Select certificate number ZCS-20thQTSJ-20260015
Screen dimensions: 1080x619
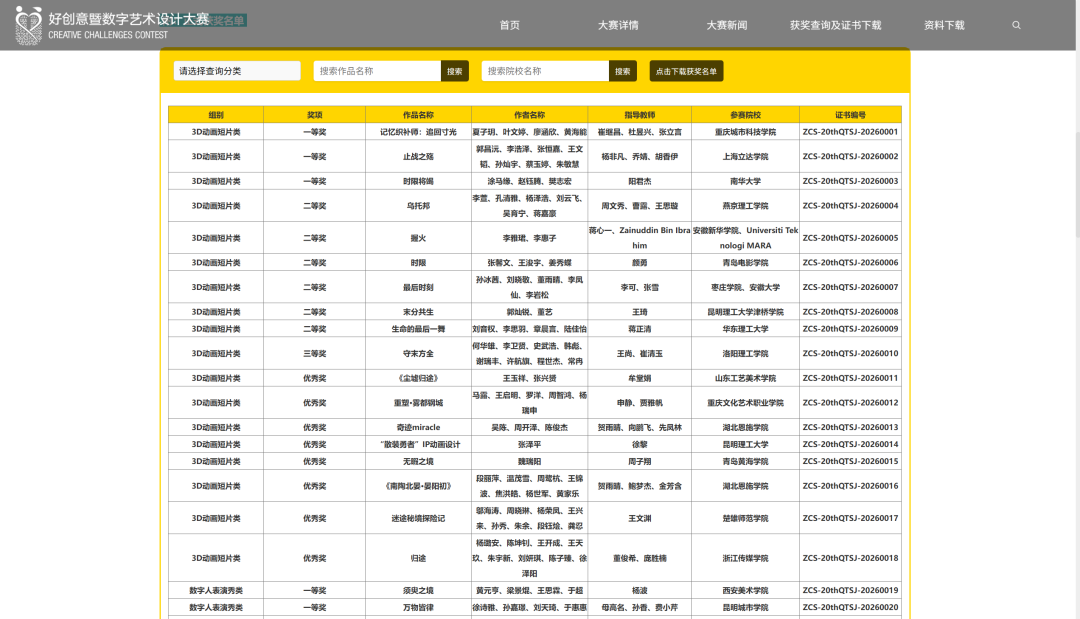[x=851, y=461]
